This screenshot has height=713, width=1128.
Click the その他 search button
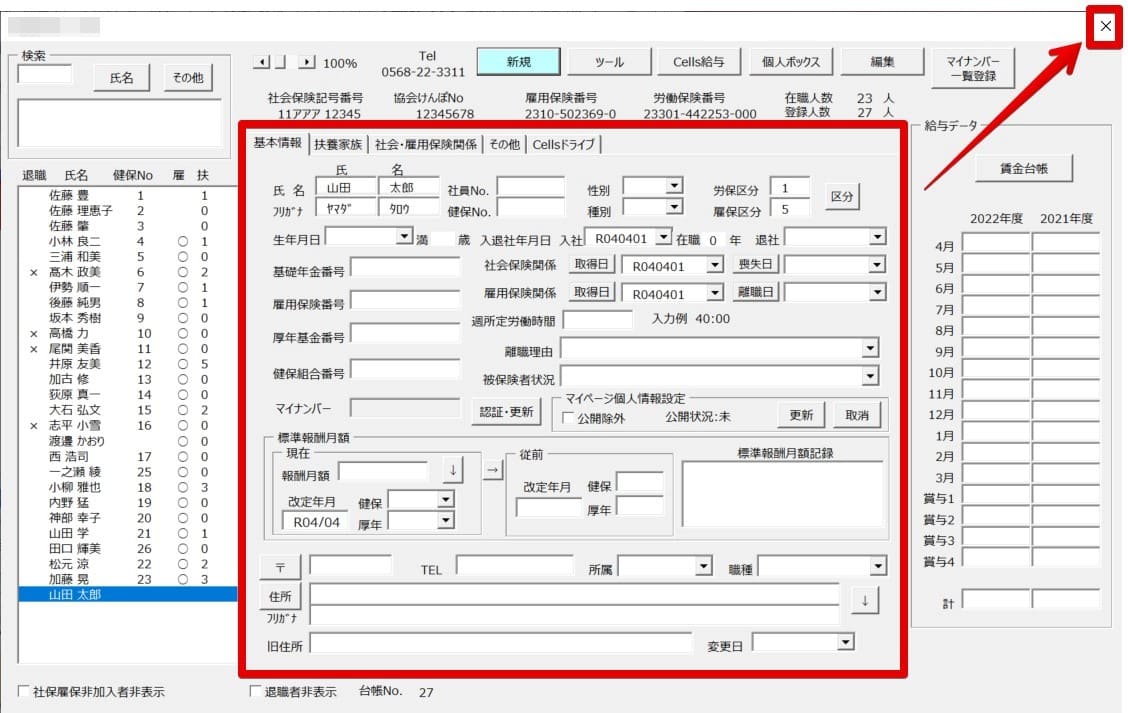(188, 78)
